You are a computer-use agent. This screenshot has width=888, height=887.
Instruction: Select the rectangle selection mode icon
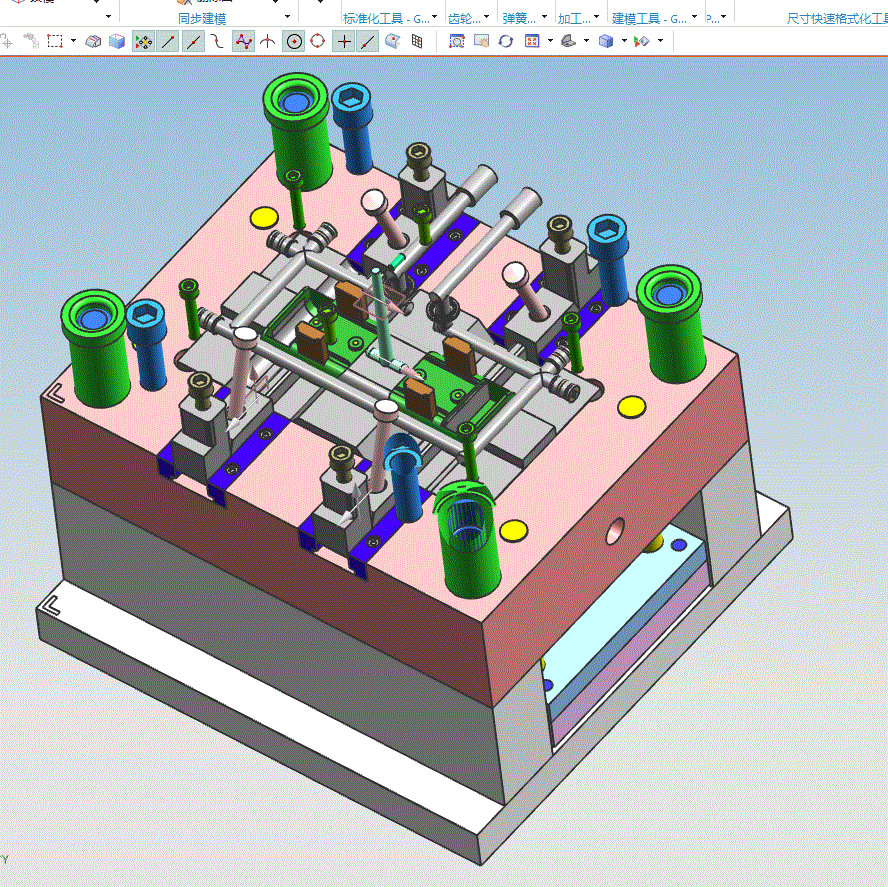coord(55,41)
